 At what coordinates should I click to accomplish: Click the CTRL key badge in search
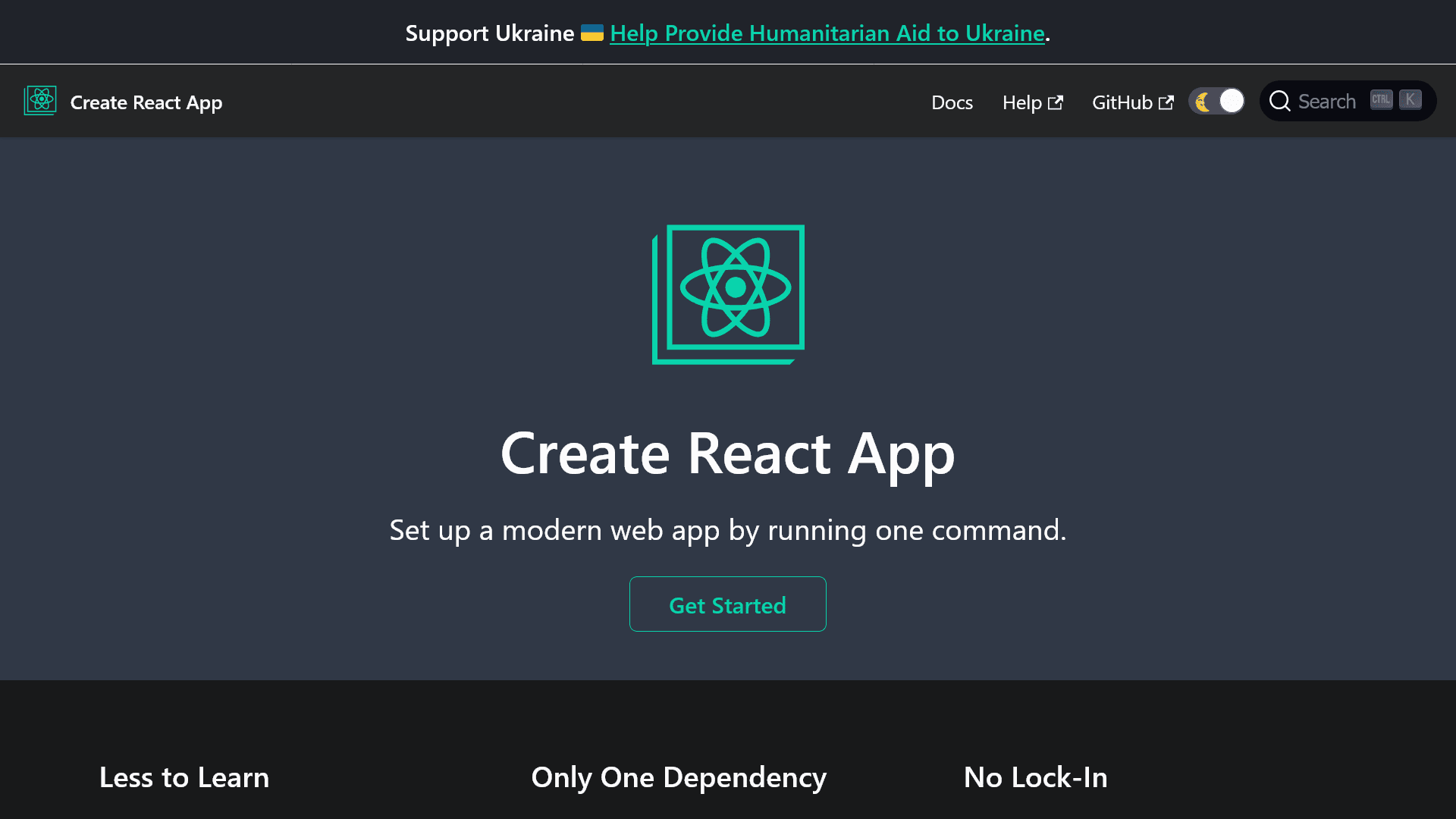1381,100
